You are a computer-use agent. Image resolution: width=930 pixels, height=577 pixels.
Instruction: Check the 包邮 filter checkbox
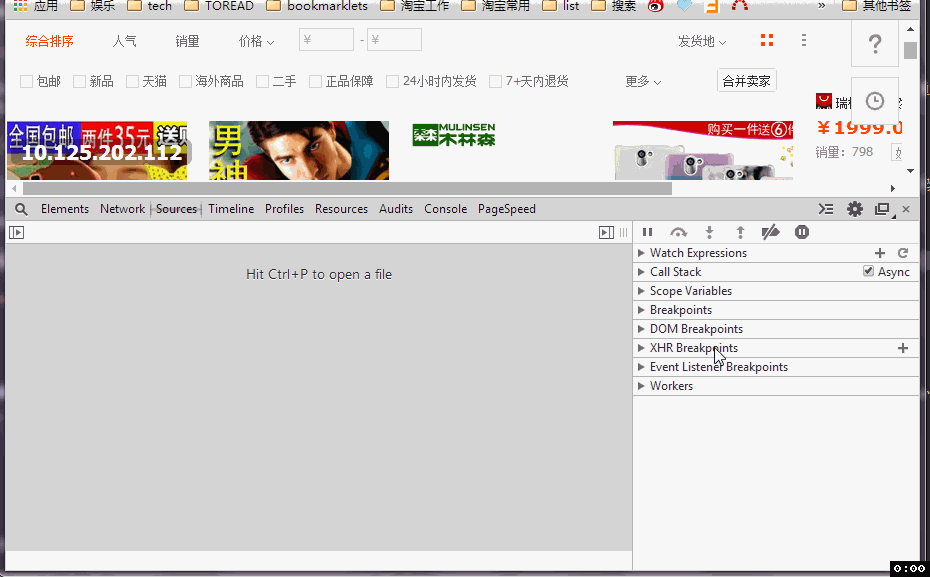[x=27, y=82]
